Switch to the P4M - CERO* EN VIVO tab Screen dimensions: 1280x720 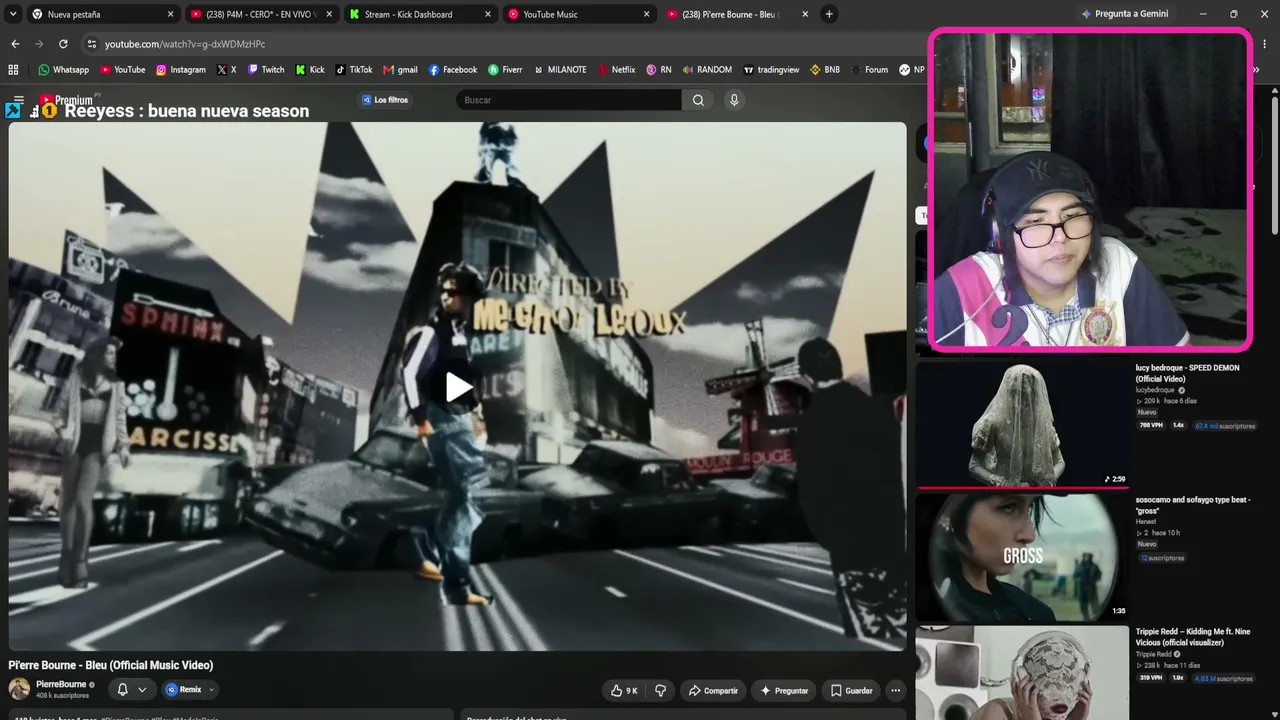click(261, 14)
